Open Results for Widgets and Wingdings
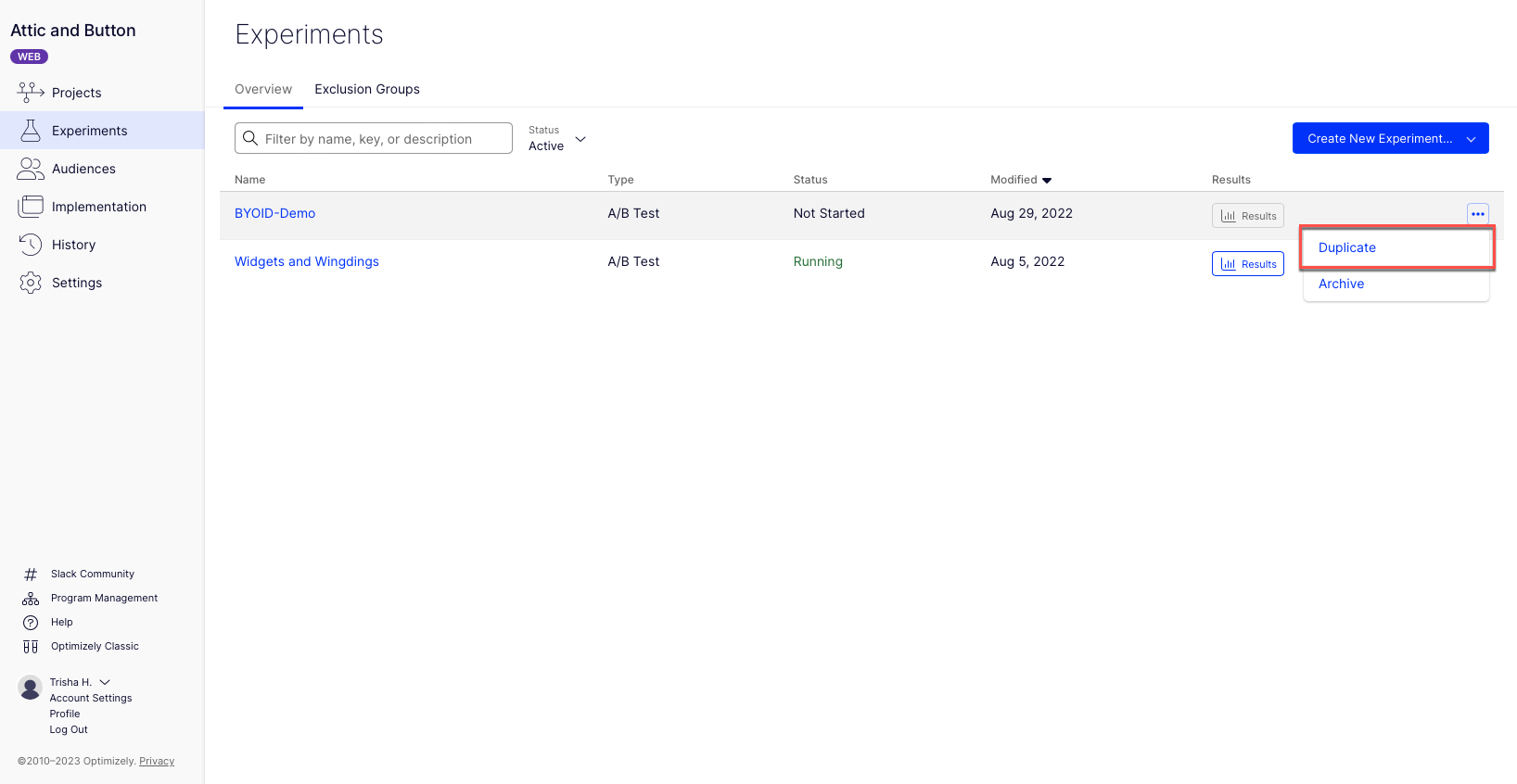The image size is (1517, 784). 1248,264
